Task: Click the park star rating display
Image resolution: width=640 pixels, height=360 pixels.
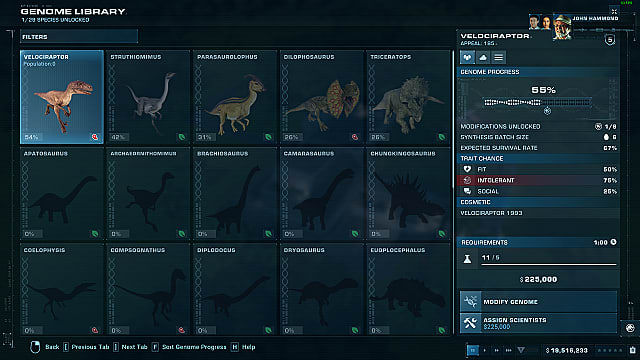Action: pos(611,350)
